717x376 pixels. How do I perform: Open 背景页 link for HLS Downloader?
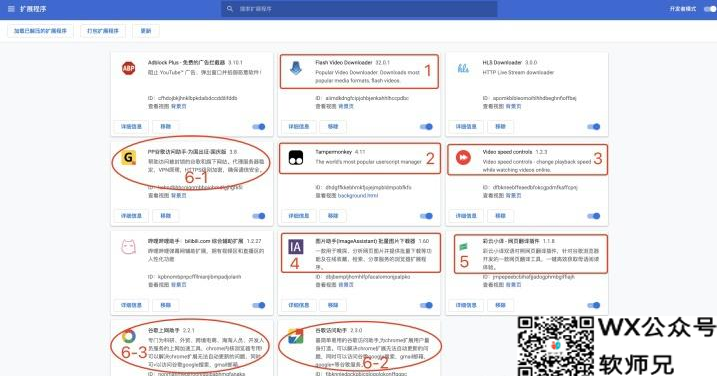(514, 106)
